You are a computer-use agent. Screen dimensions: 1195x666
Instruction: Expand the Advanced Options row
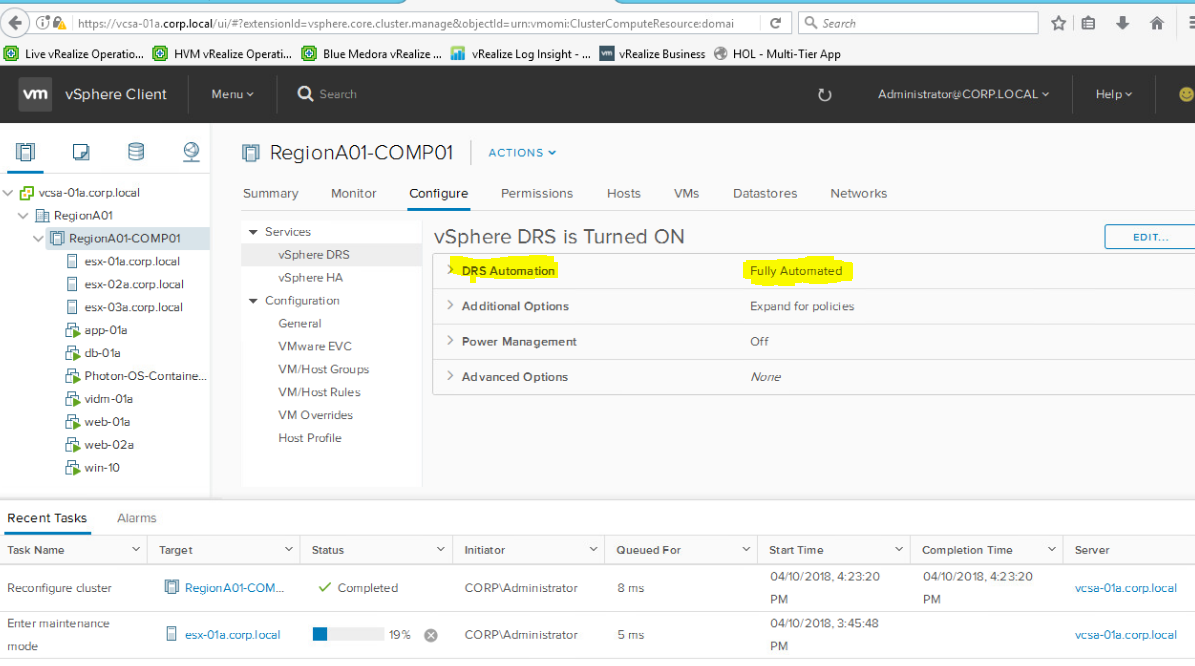click(x=450, y=376)
